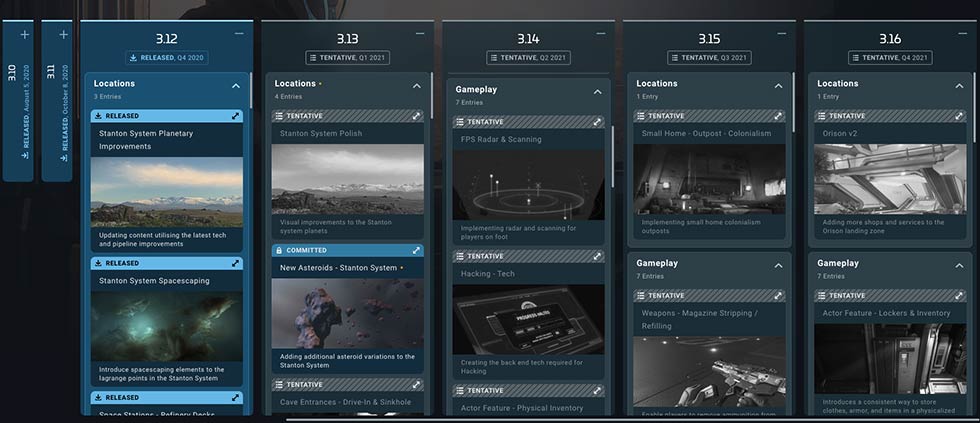Click the horizontal scrollbar at the bottom

631,419
